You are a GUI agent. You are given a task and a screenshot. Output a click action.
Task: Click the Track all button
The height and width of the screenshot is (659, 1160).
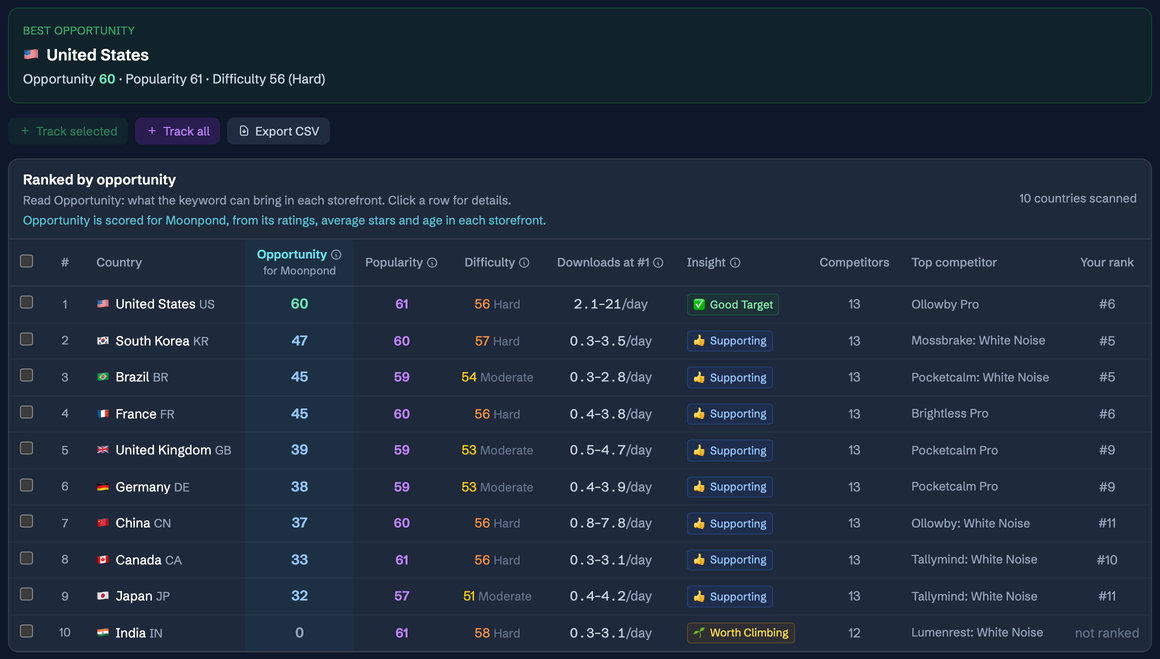tap(178, 131)
